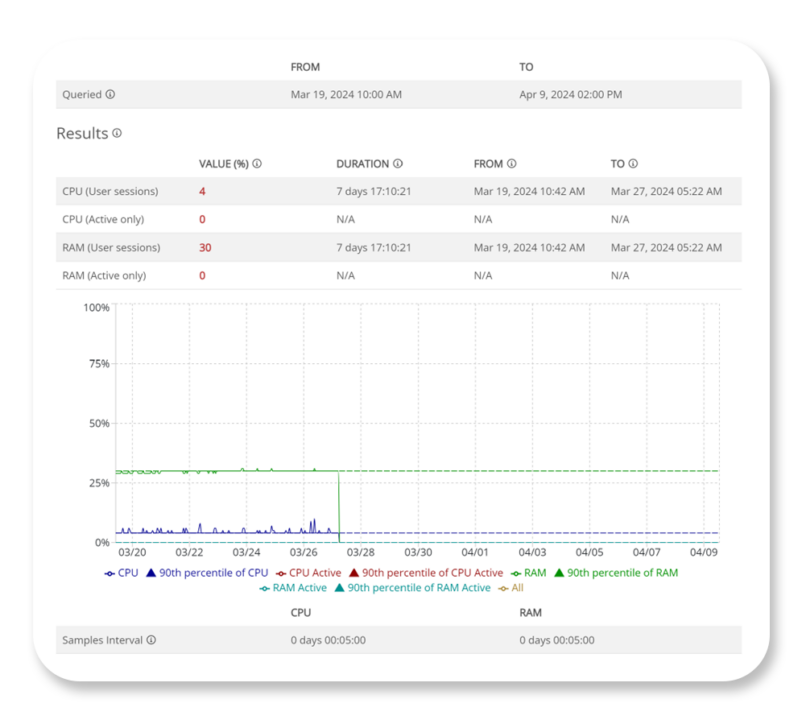
Task: Toggle the All series in the legend
Action: click(518, 587)
